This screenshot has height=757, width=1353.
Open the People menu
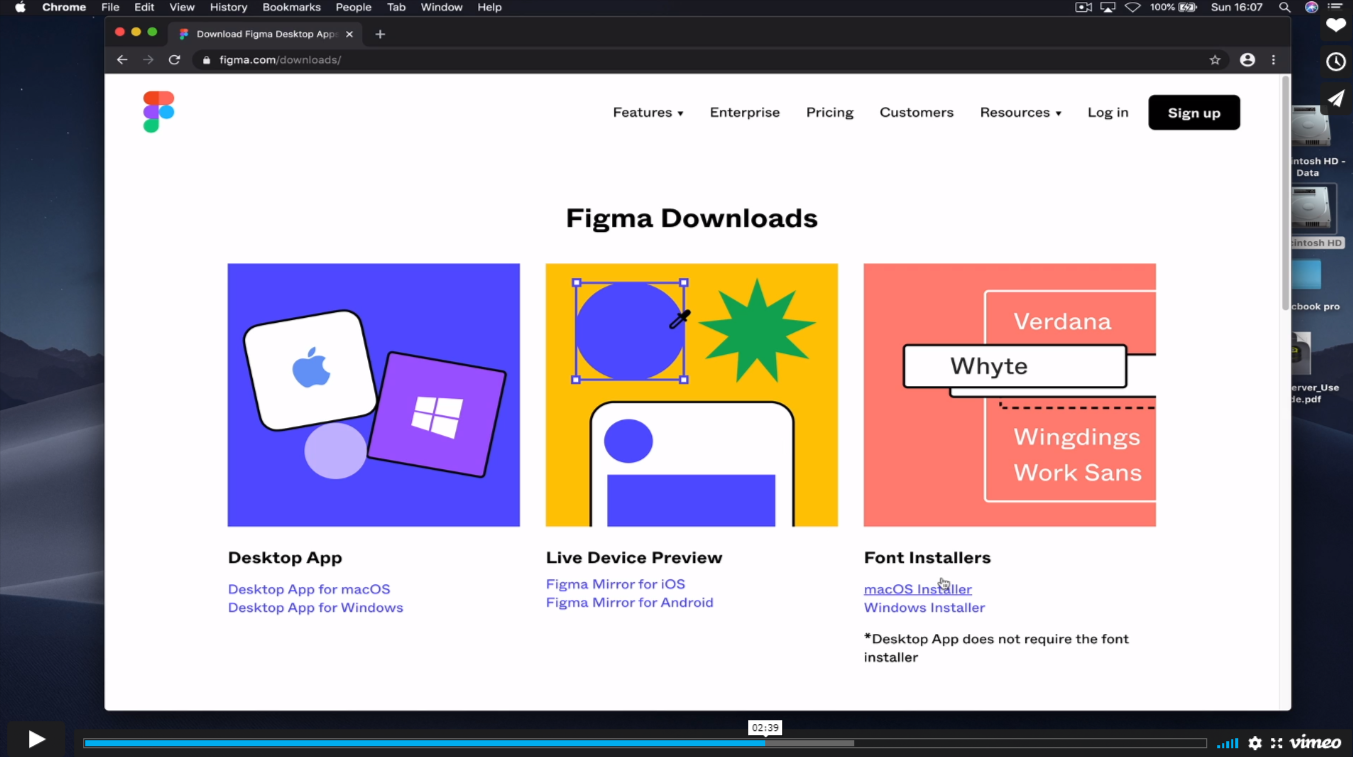pyautogui.click(x=353, y=7)
